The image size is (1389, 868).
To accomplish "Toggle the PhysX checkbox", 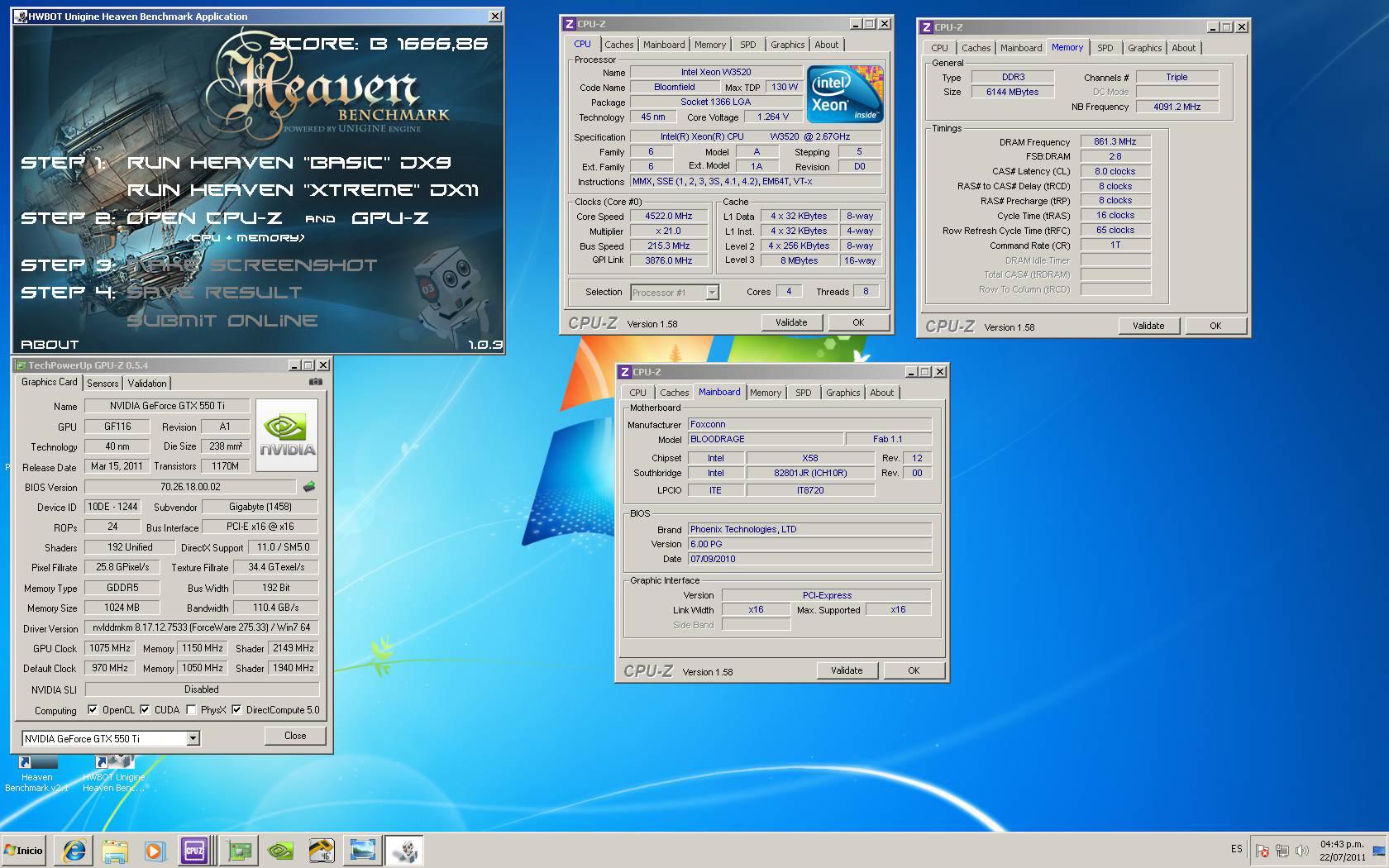I will click(191, 709).
